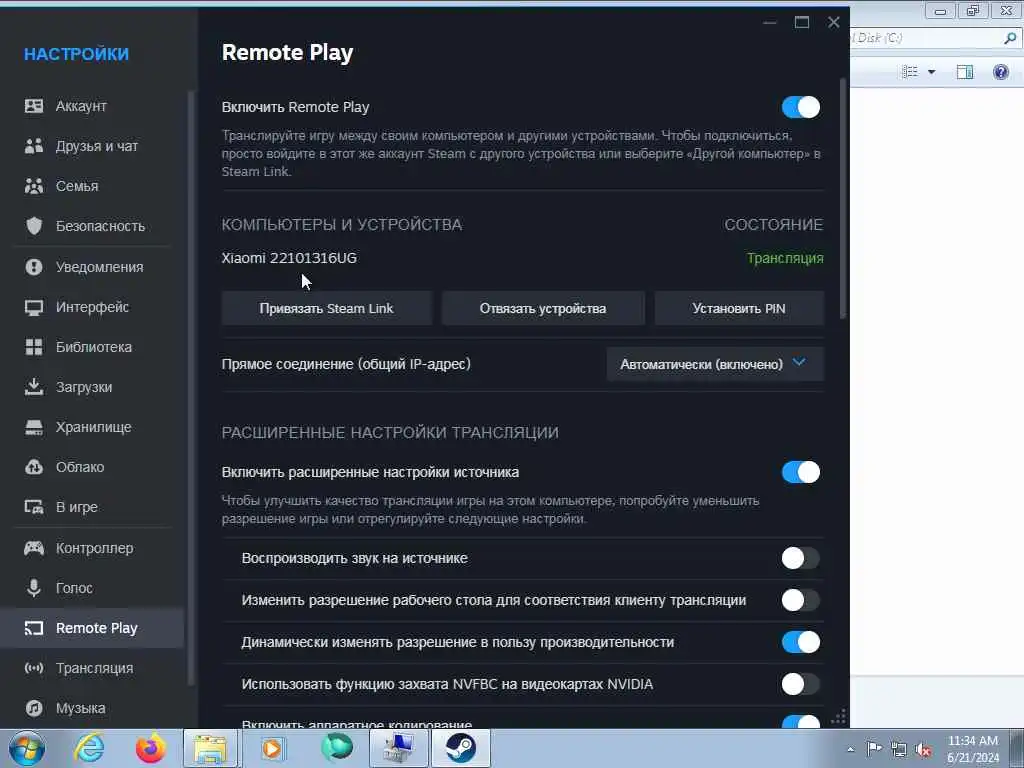Image resolution: width=1024 pixels, height=768 pixels.
Task: Expand view options arrow in Explorer window
Action: (931, 72)
